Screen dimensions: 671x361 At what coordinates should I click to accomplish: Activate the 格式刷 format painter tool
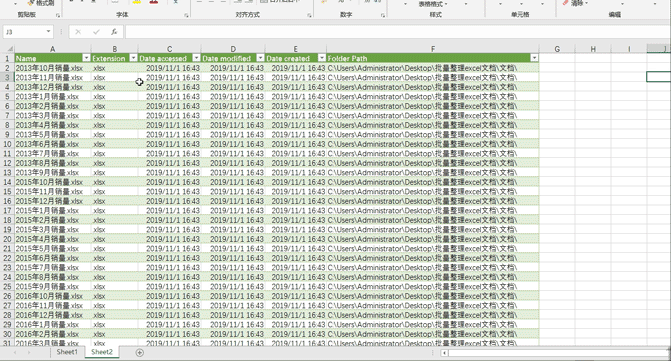coord(40,3)
